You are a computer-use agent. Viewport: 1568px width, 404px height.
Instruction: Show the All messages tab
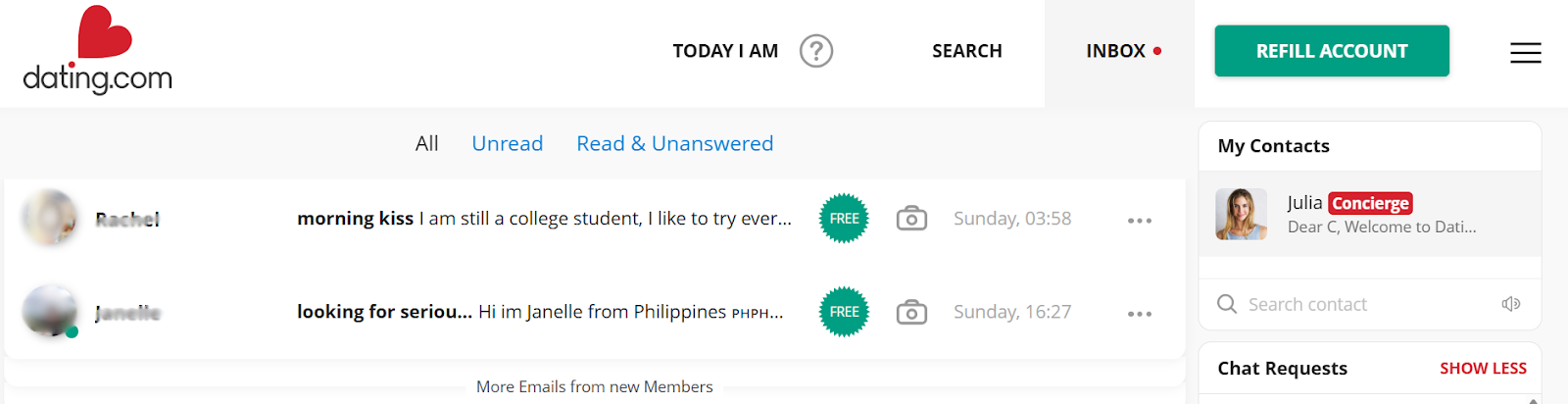pos(426,144)
